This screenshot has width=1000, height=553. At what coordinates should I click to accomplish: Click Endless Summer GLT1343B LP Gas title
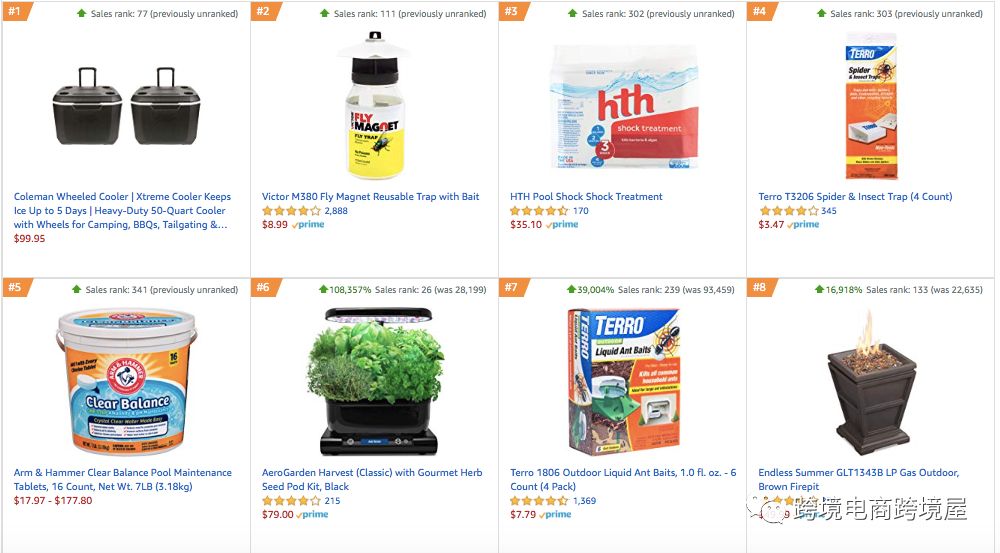pos(858,479)
